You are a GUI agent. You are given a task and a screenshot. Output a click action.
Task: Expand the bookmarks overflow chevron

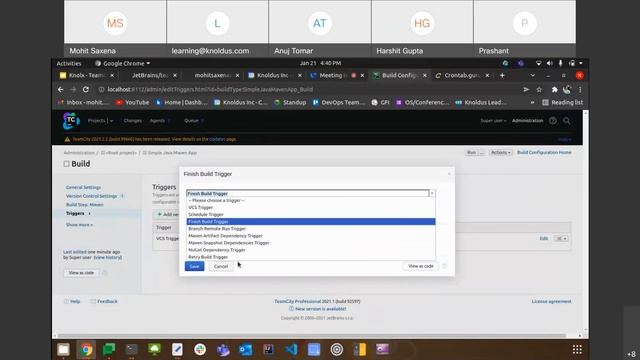pyautogui.click(x=532, y=102)
